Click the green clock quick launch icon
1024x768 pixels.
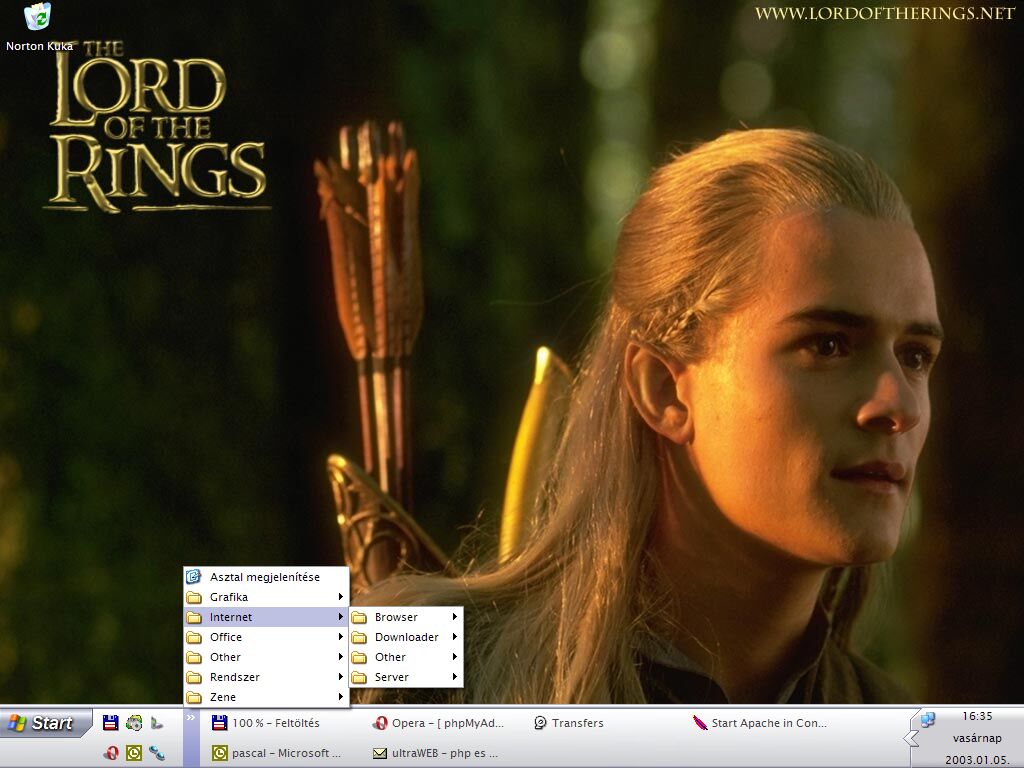click(133, 753)
